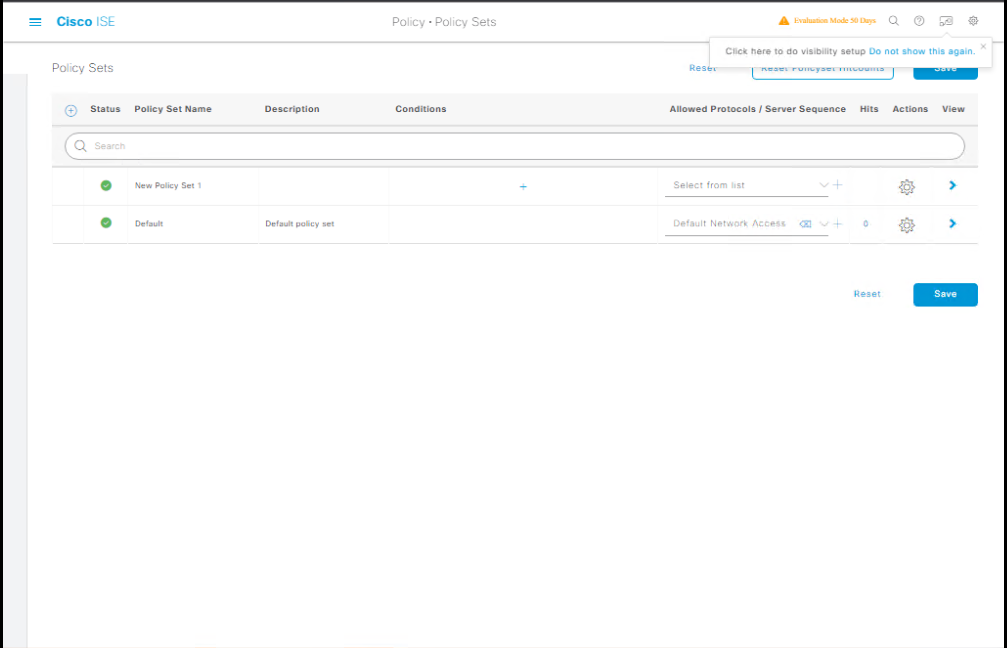Screen dimensions: 1007x648
Task: Add a condition to New Policy Set 1
Action: (x=523, y=187)
